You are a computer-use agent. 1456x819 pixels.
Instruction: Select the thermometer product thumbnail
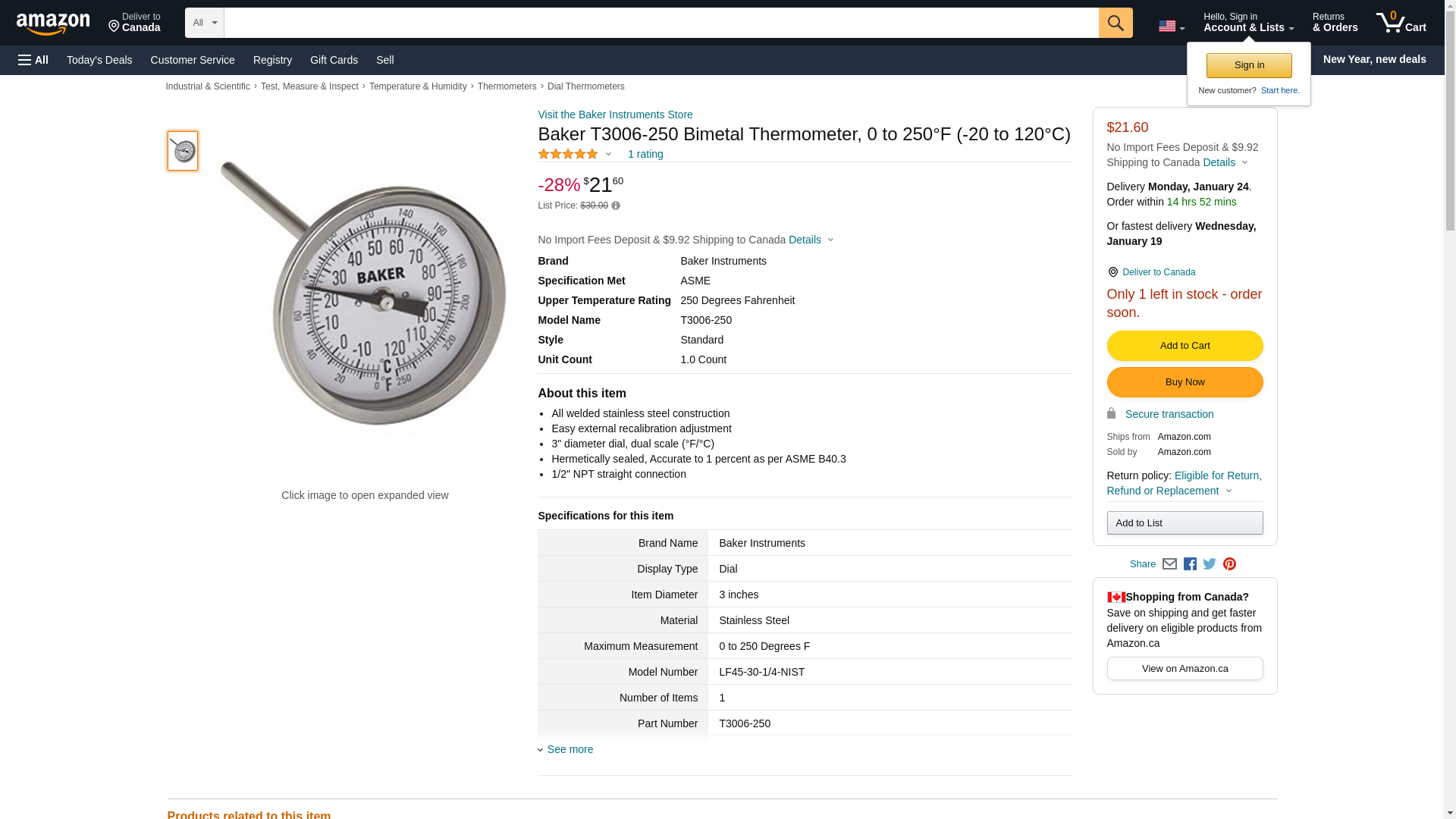[x=183, y=150]
